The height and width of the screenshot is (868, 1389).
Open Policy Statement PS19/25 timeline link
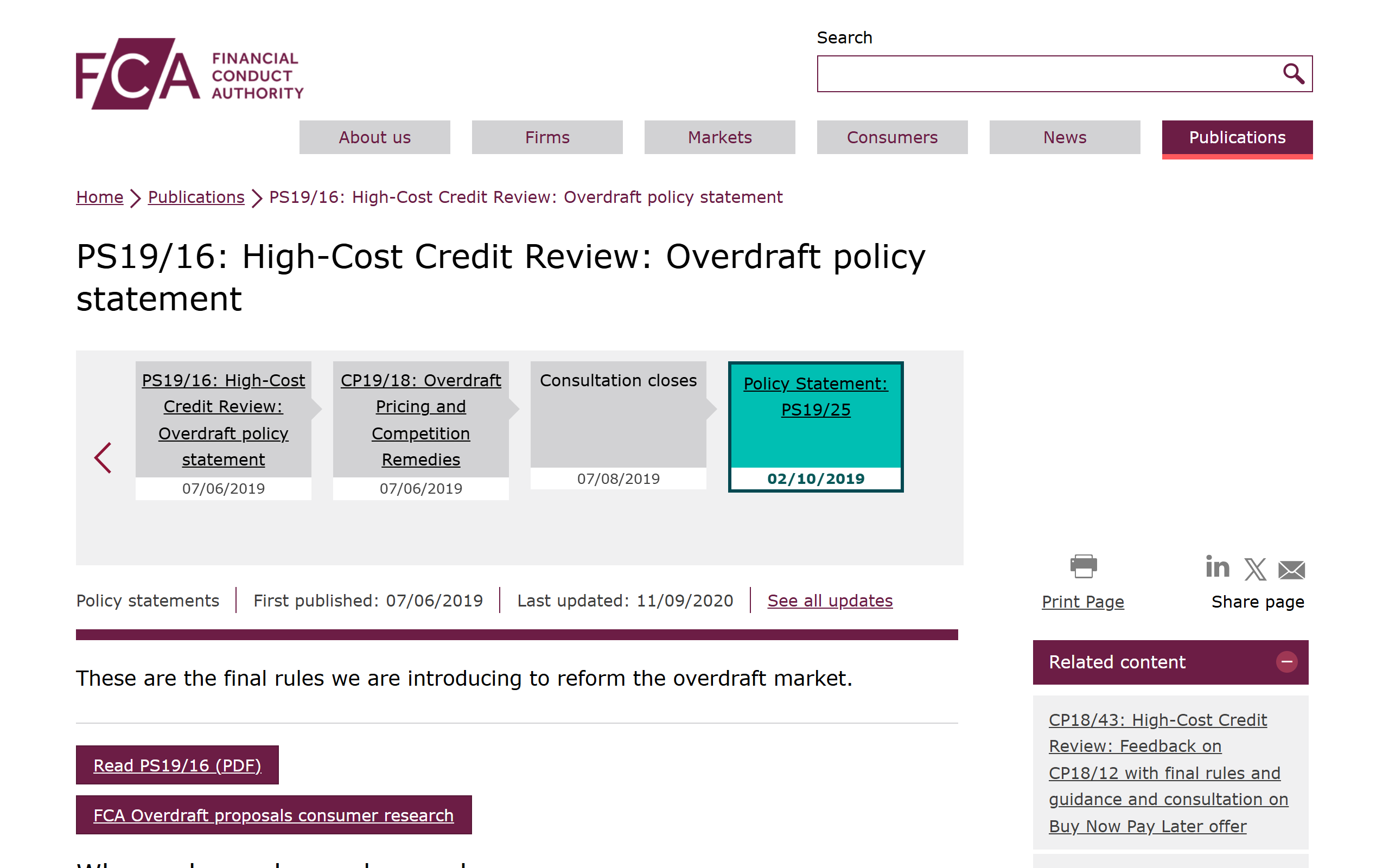815,396
